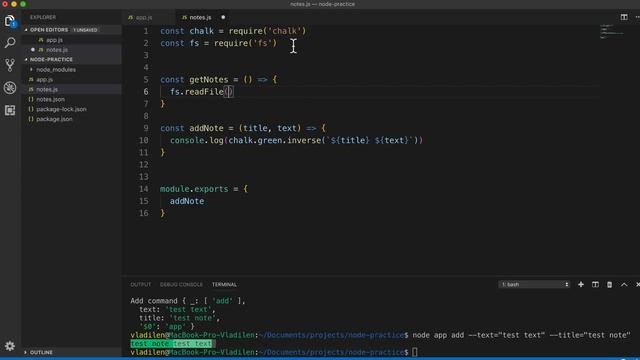Select notes.js in node-practice folder

[47, 89]
